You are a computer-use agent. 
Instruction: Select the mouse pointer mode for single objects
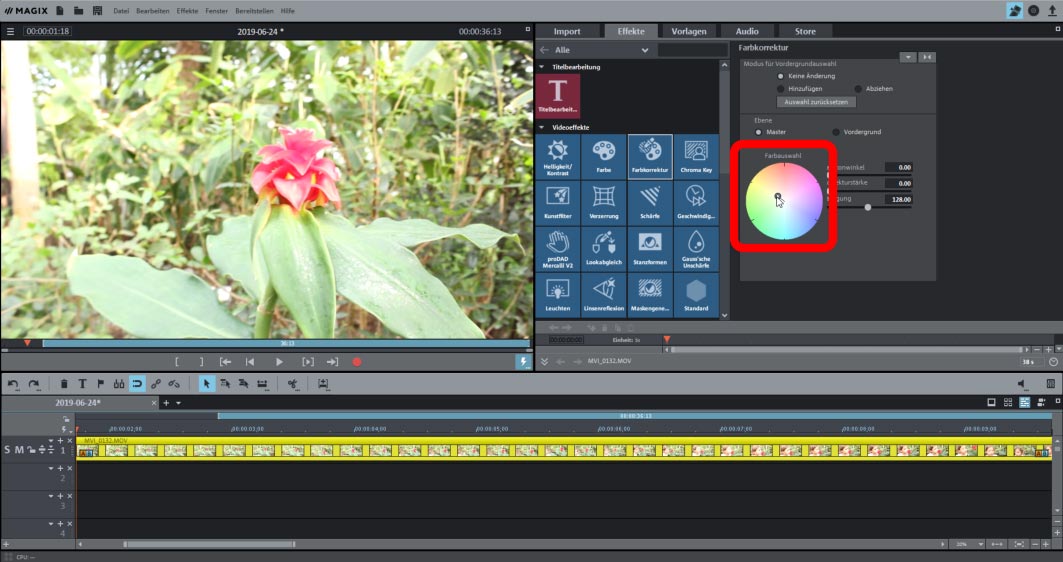[207, 384]
